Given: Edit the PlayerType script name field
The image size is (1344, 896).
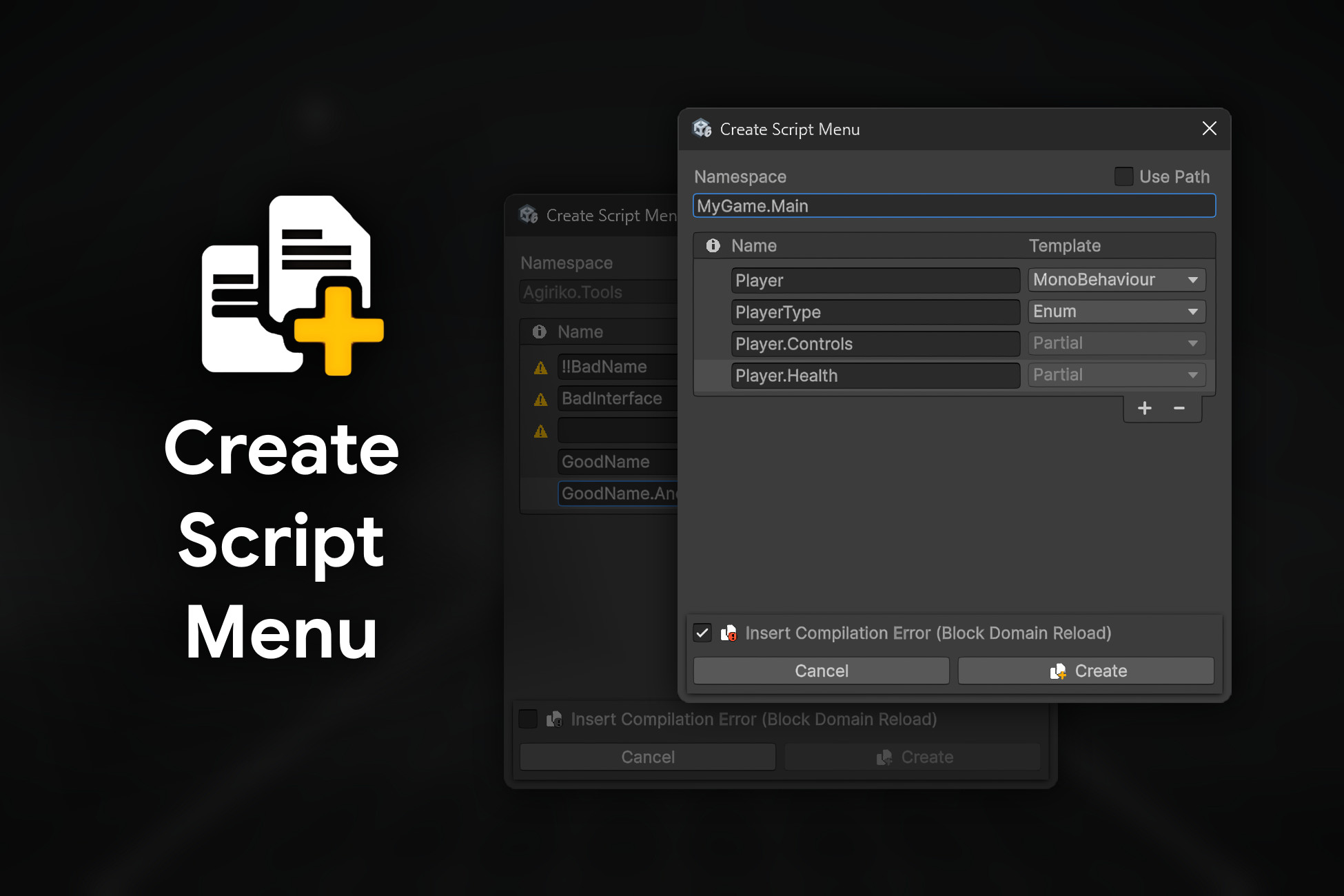Looking at the screenshot, I should pos(875,312).
